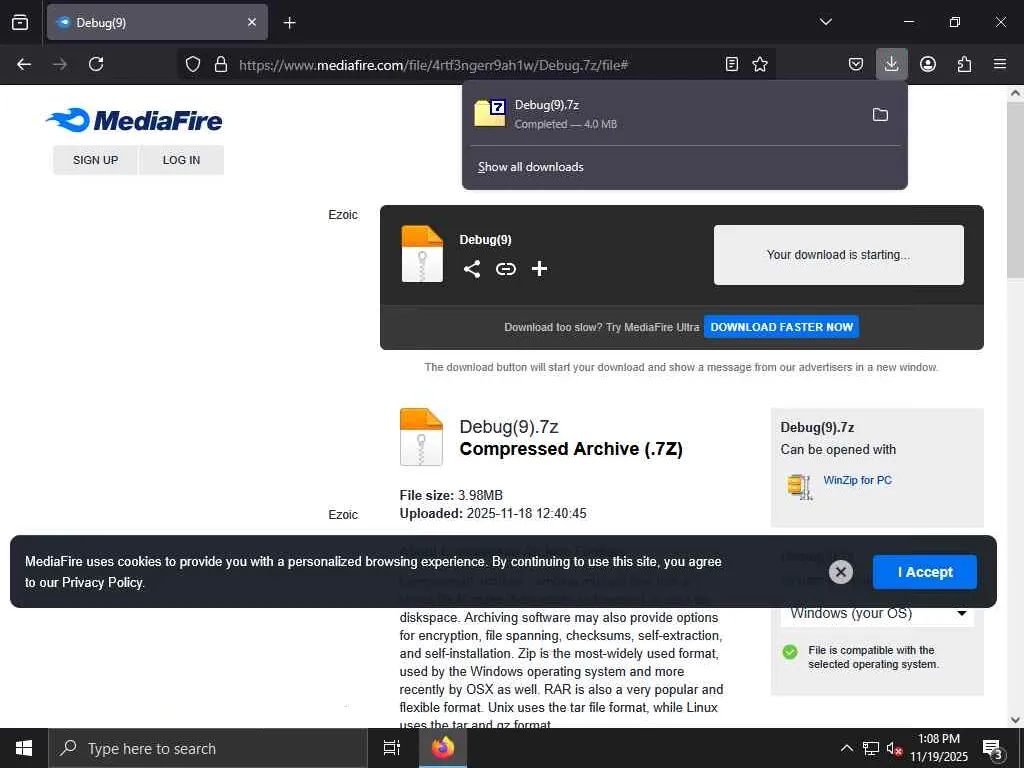Viewport: 1024px width, 768px height.
Task: Click the SIGN UP button
Action: tap(95, 160)
